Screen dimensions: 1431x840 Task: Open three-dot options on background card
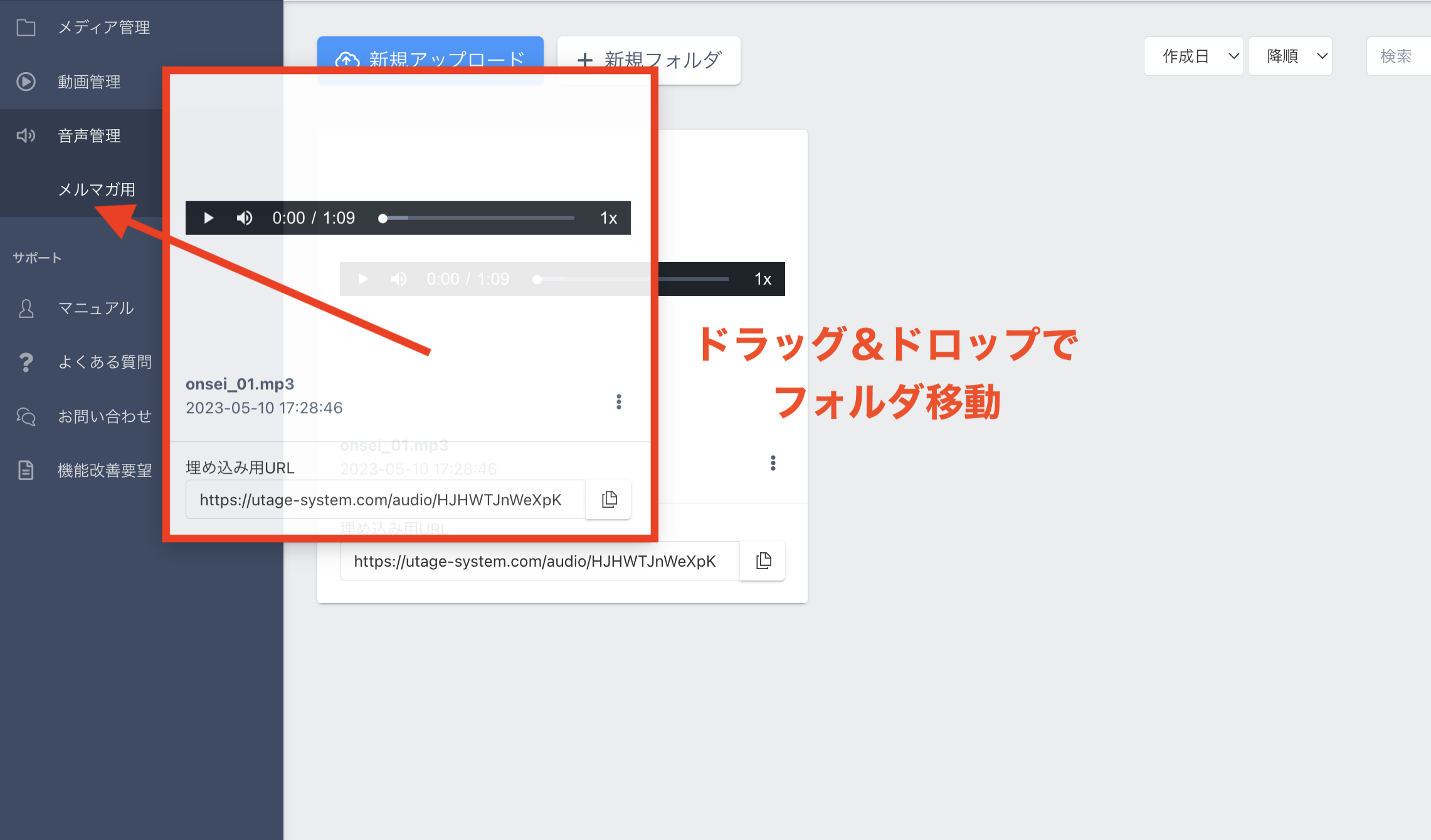pos(773,463)
